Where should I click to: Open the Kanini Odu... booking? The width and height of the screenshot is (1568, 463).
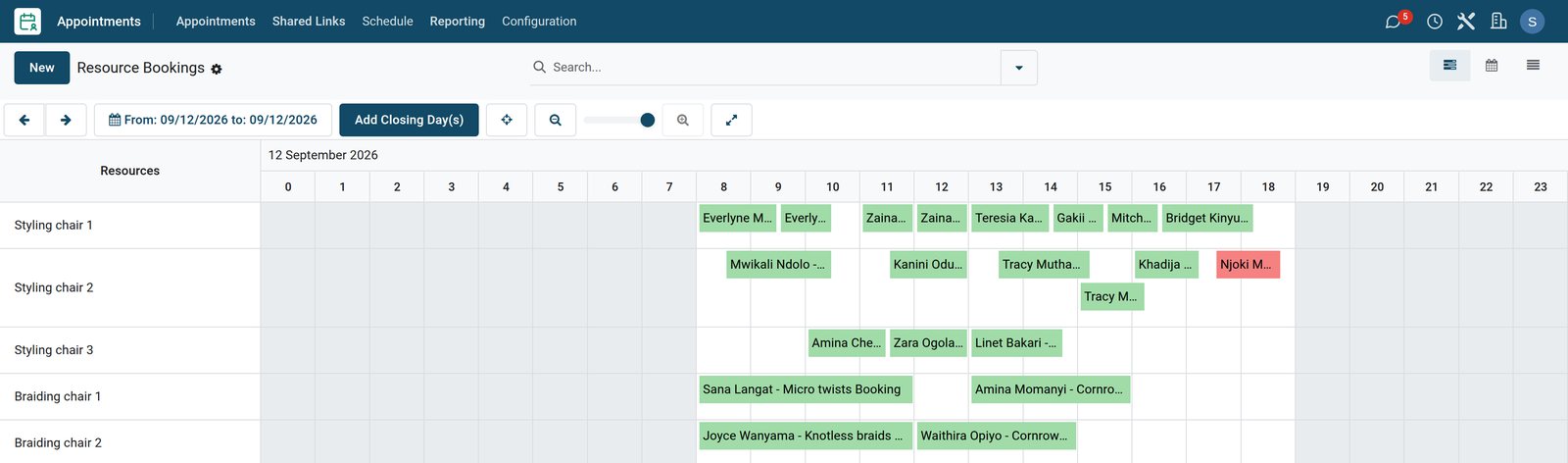coord(928,265)
